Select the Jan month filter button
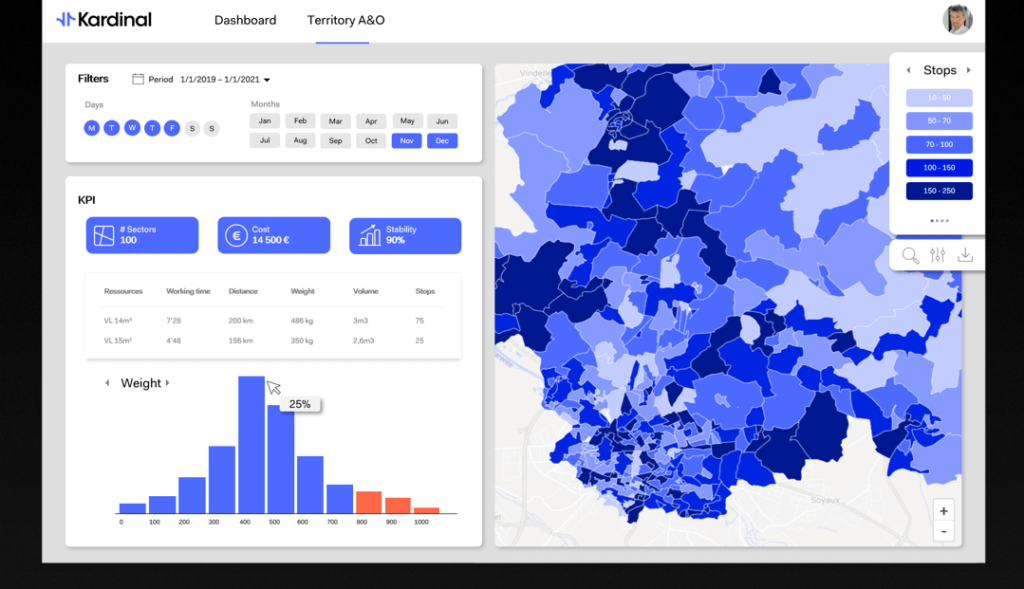This screenshot has height=589, width=1024. pos(264,120)
